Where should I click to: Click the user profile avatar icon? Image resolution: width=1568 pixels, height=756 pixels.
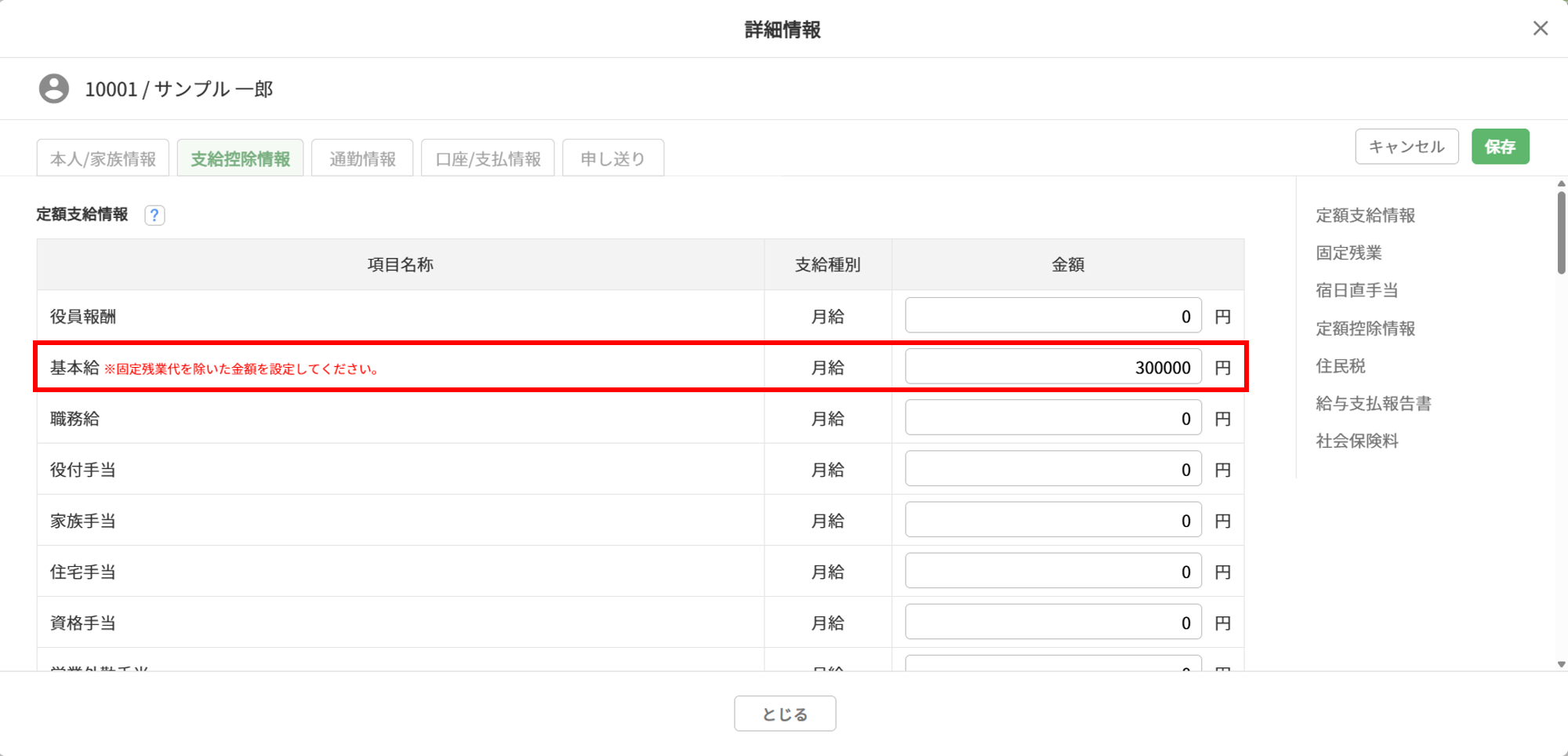pyautogui.click(x=54, y=89)
